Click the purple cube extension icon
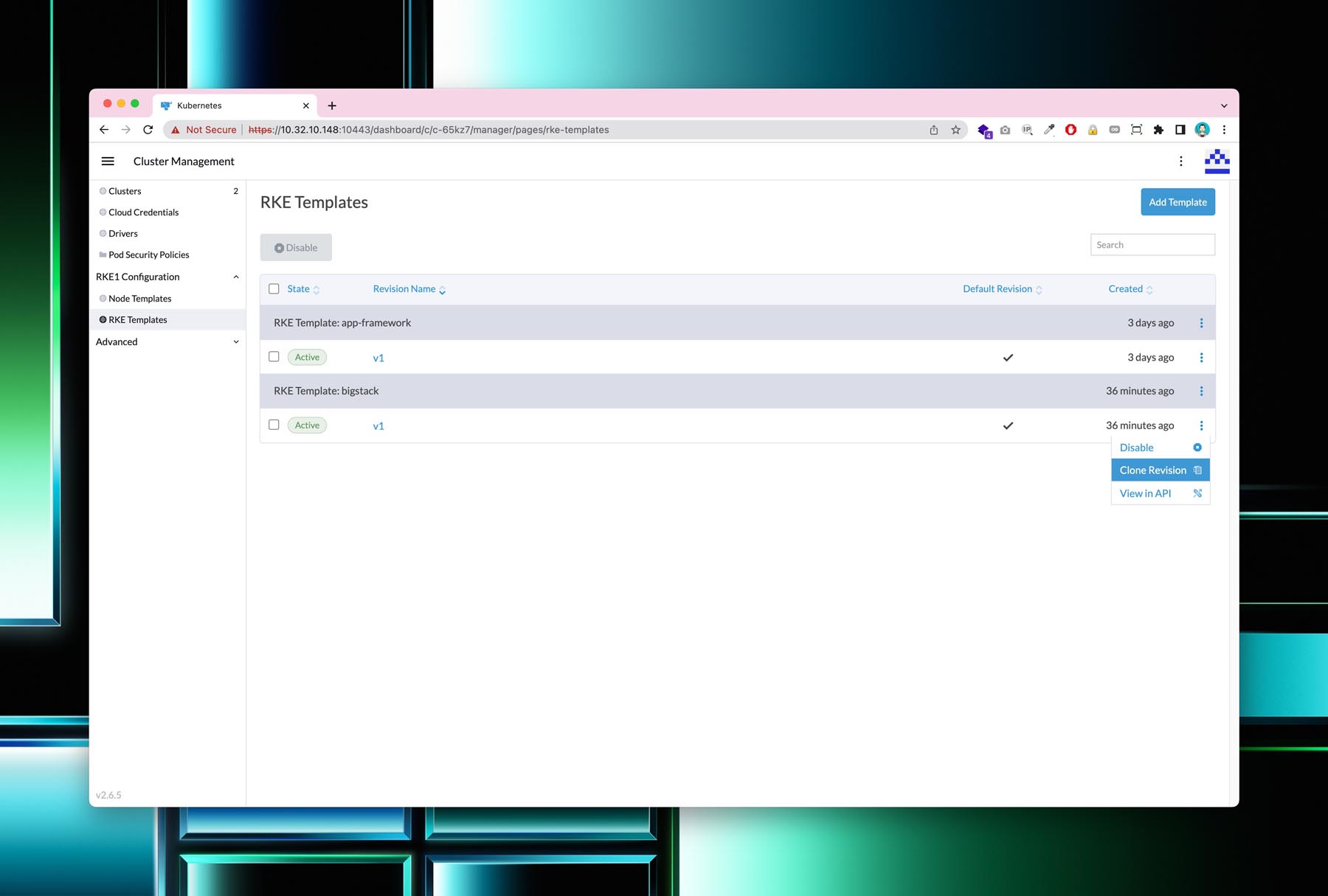 click(984, 131)
